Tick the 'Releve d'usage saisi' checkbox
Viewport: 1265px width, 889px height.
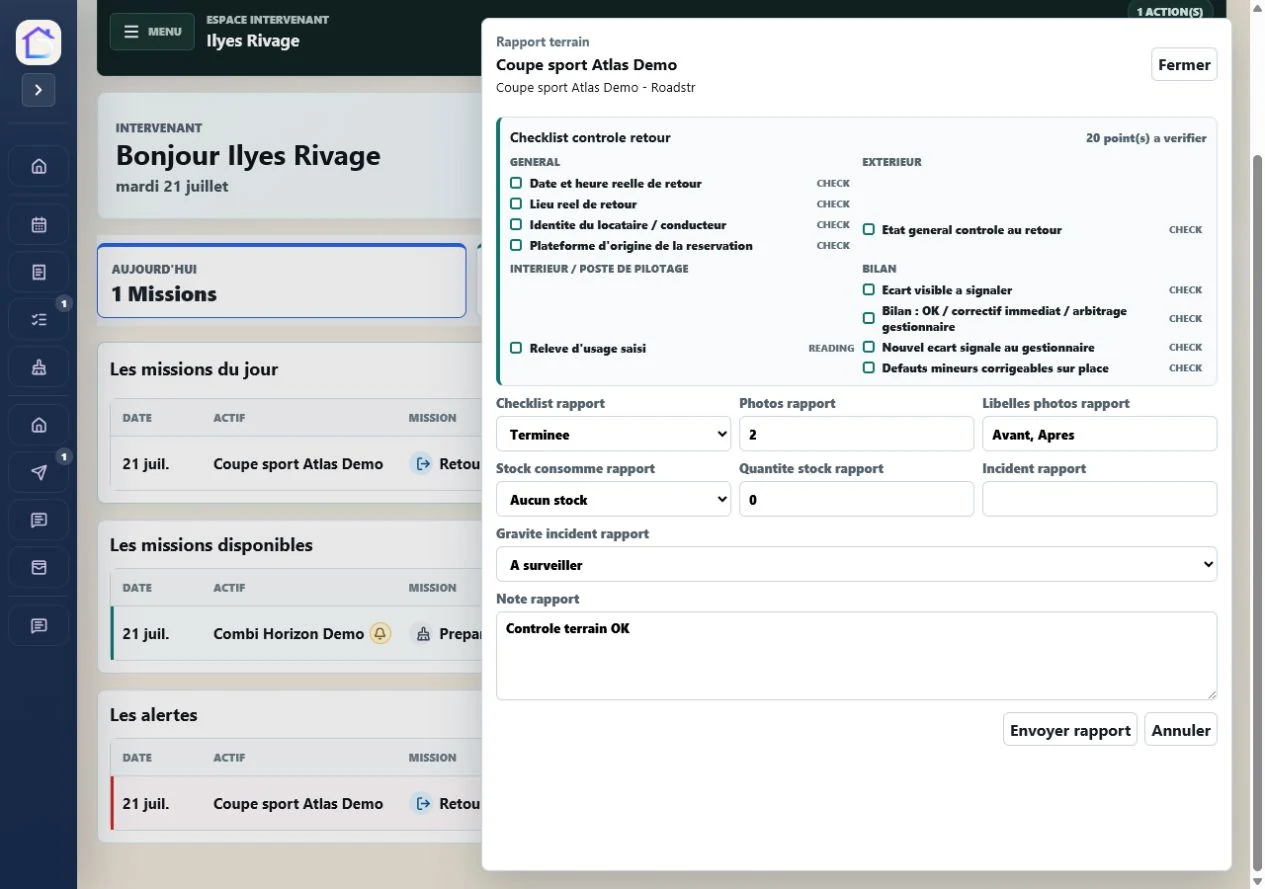click(x=516, y=348)
